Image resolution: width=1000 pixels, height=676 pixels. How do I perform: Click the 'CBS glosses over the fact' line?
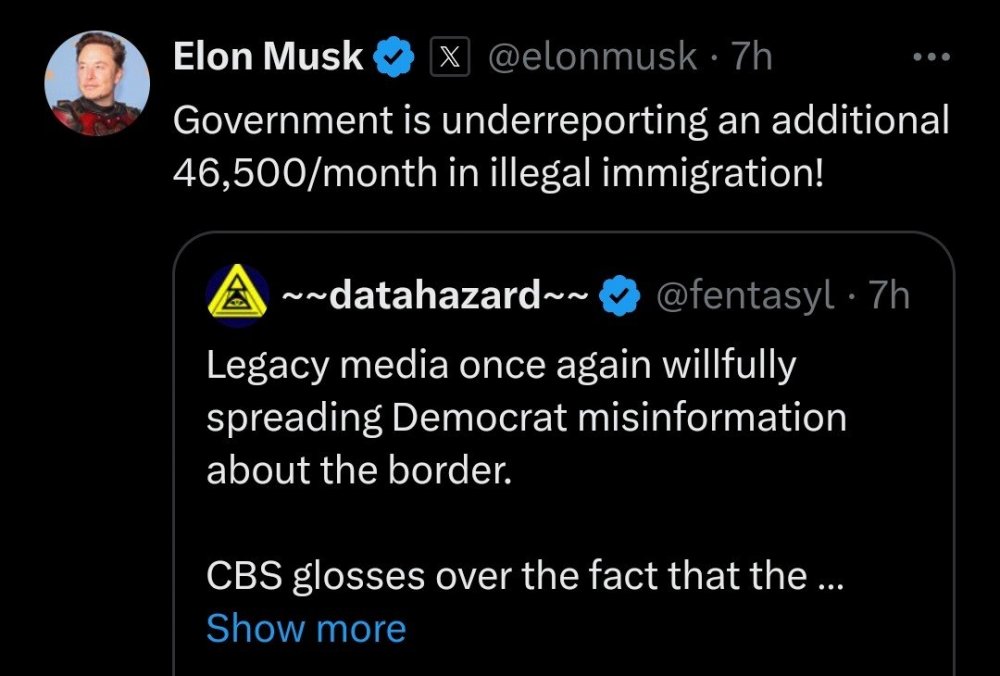(x=506, y=575)
